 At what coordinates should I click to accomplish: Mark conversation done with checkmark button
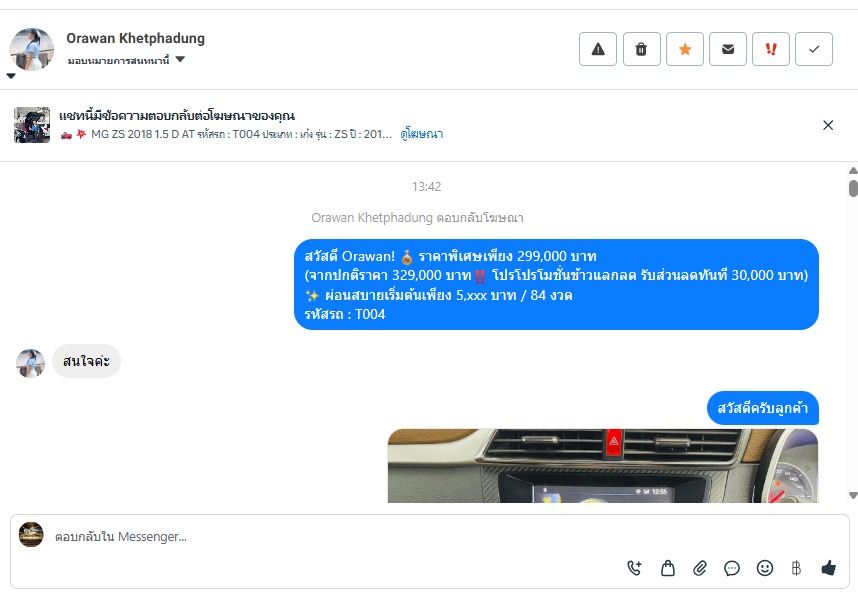pyautogui.click(x=814, y=49)
